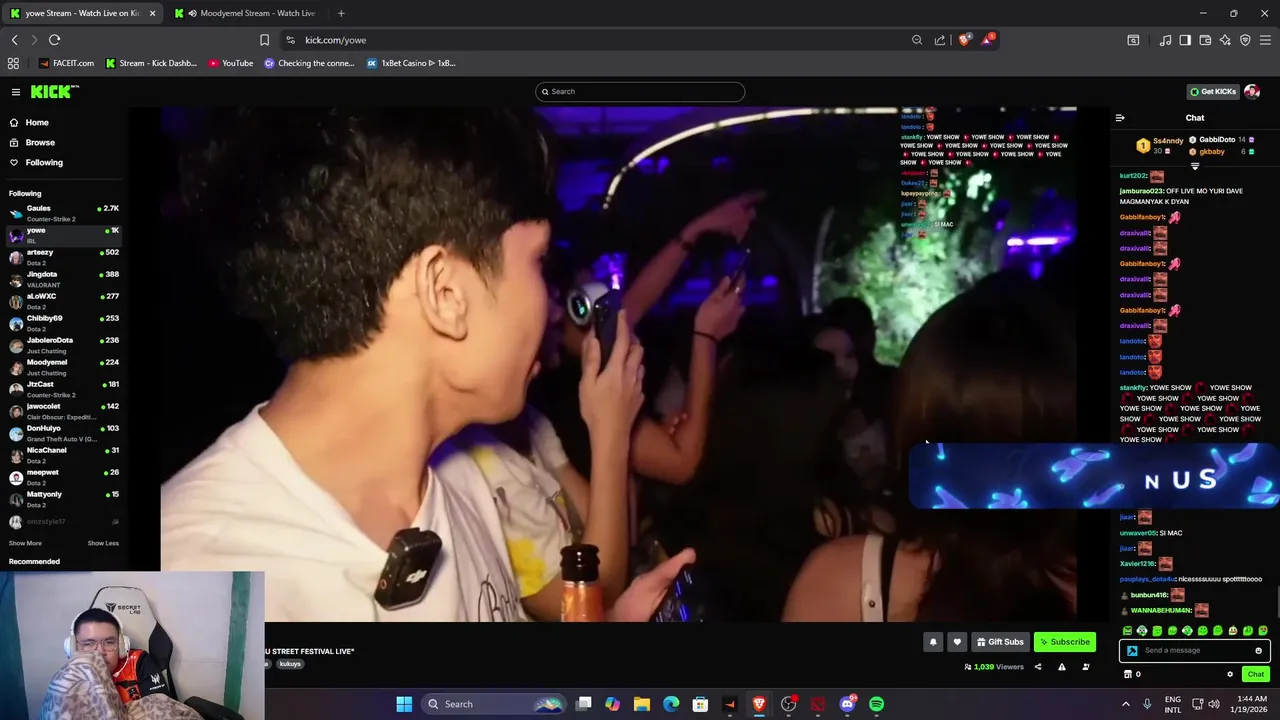Focus the Kick search box
Screen dimensions: 1280x720
click(x=640, y=91)
